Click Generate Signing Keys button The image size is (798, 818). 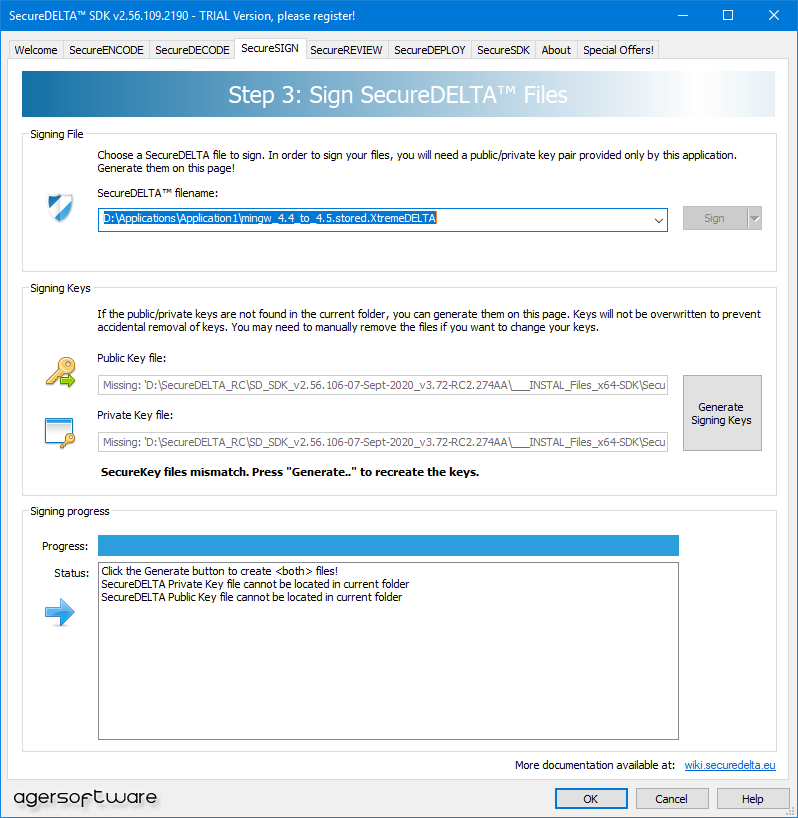pos(722,413)
